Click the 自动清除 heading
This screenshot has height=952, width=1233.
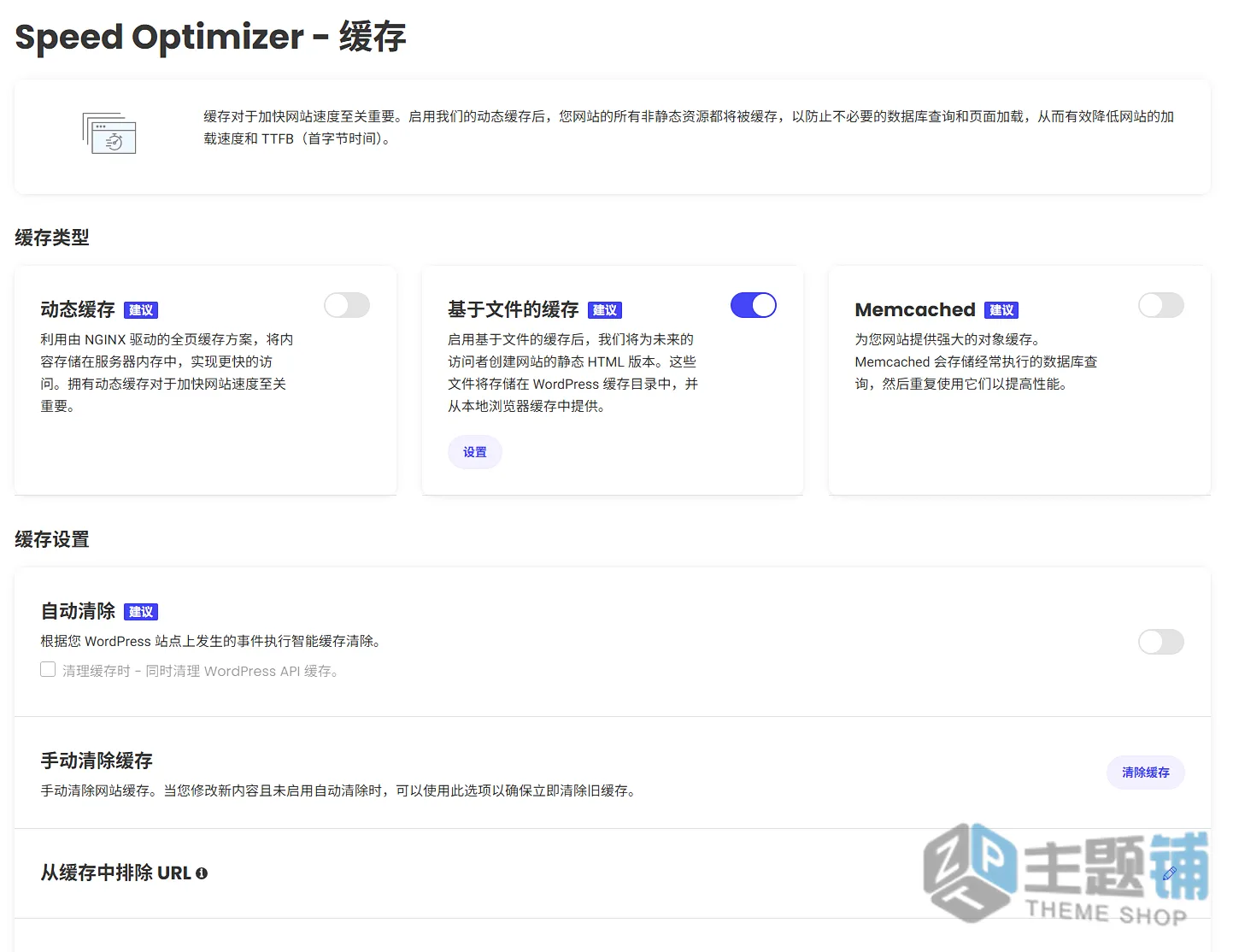click(78, 611)
